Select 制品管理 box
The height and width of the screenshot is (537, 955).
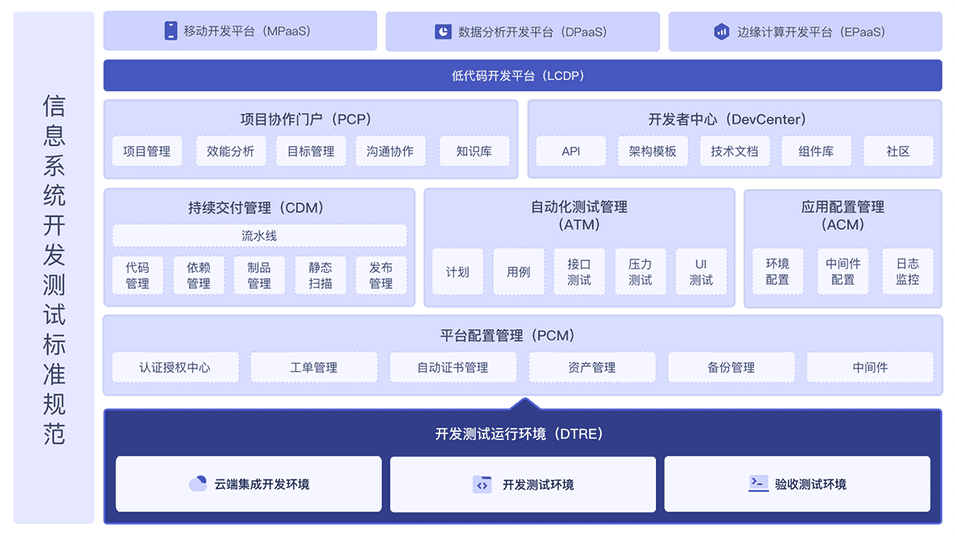[x=259, y=275]
